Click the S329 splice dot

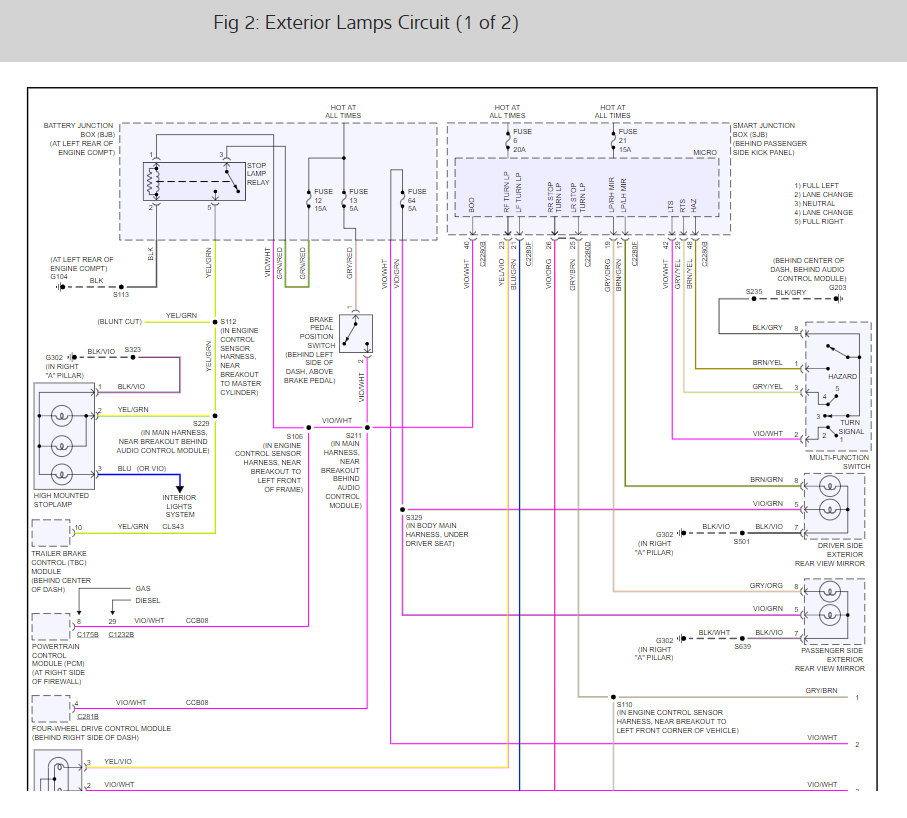tap(403, 510)
